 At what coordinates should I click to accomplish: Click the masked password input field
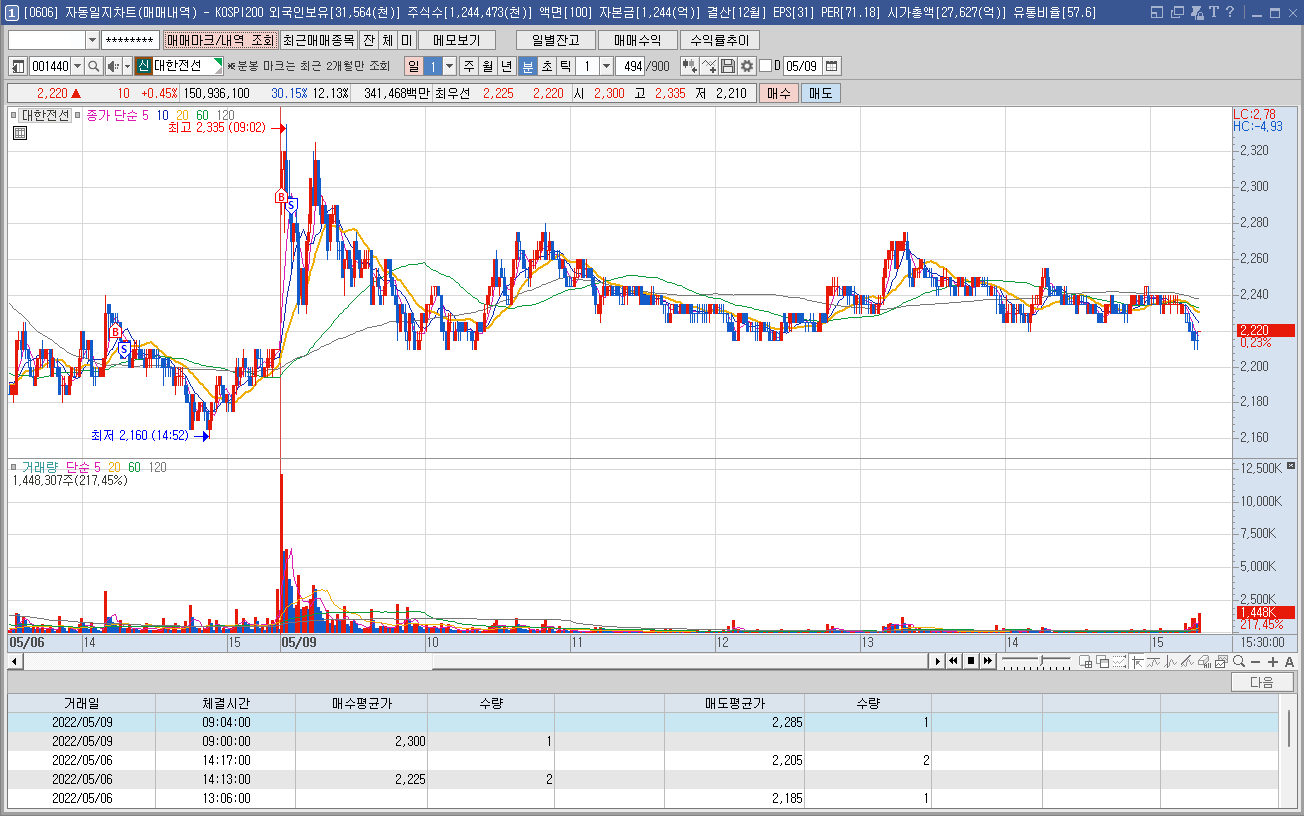130,40
